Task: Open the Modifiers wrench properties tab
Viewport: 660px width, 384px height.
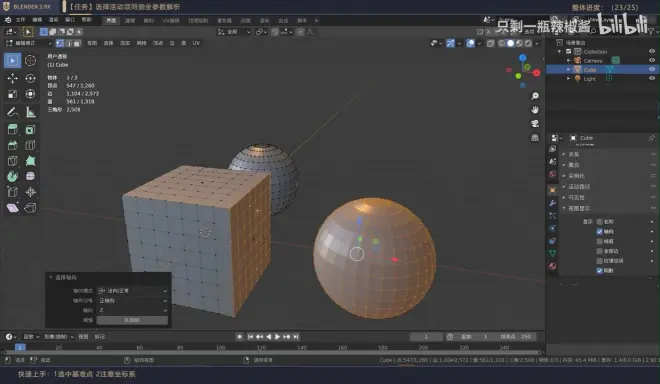Action: point(553,203)
